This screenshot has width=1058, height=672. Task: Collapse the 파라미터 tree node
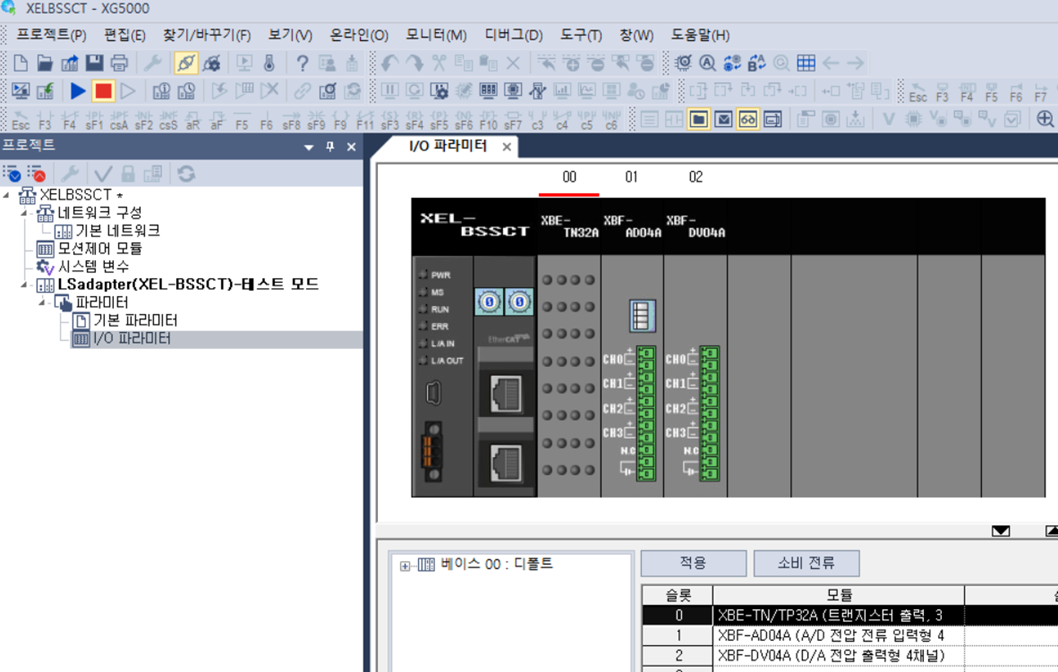click(x=42, y=303)
